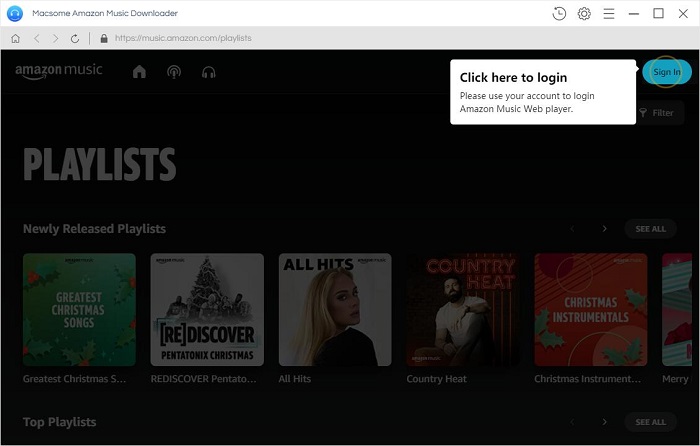Maximize the Macsome window
Image resolution: width=700 pixels, height=446 pixels.
(658, 13)
